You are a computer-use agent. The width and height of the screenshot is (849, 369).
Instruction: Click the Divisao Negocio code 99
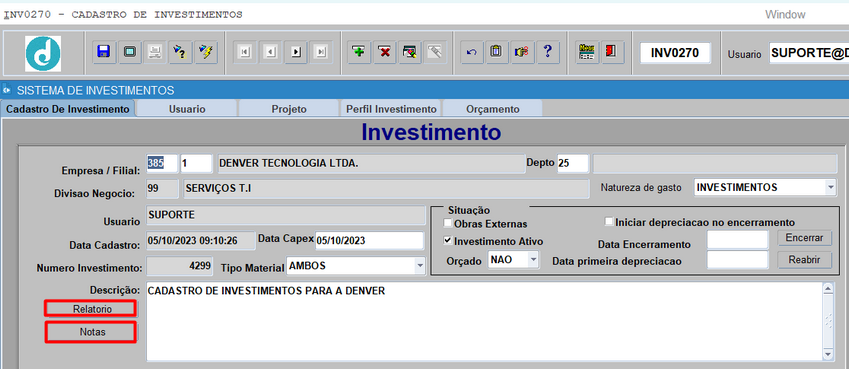(x=162, y=189)
